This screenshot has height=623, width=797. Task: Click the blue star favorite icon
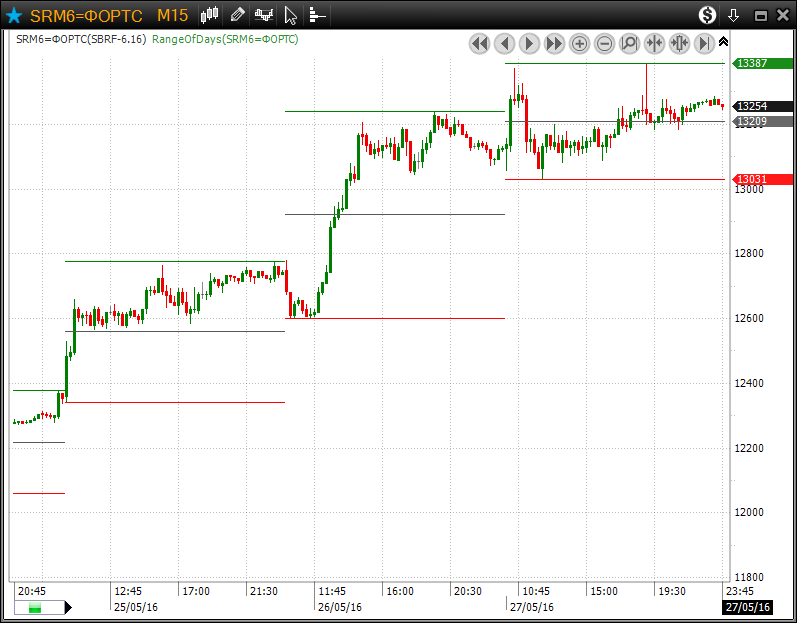(14, 15)
